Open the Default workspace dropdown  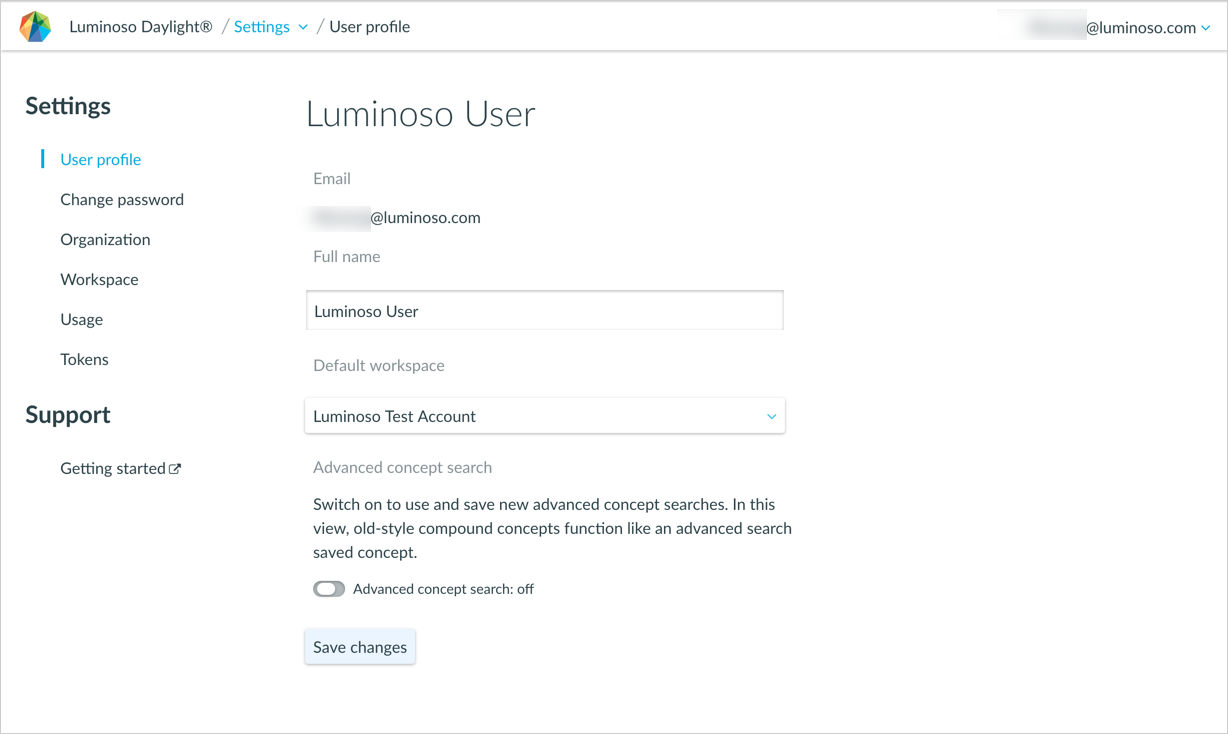click(x=545, y=416)
